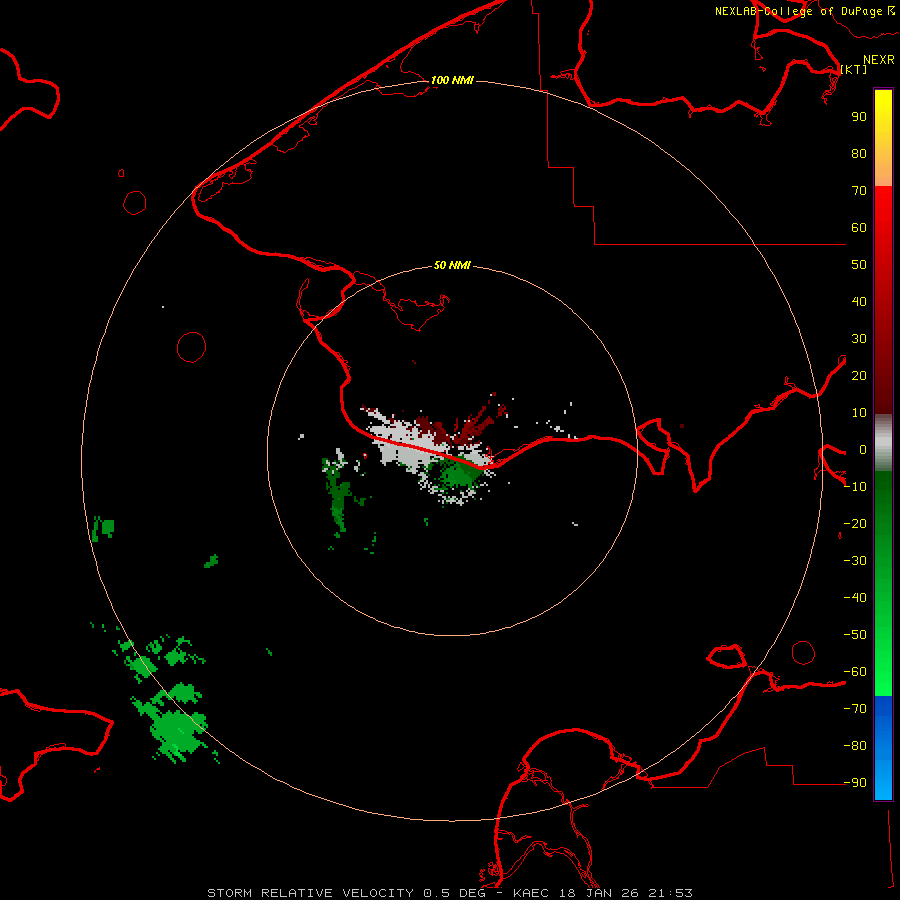
Task: Click the 20 value on the velocity scale
Action: coord(859,375)
